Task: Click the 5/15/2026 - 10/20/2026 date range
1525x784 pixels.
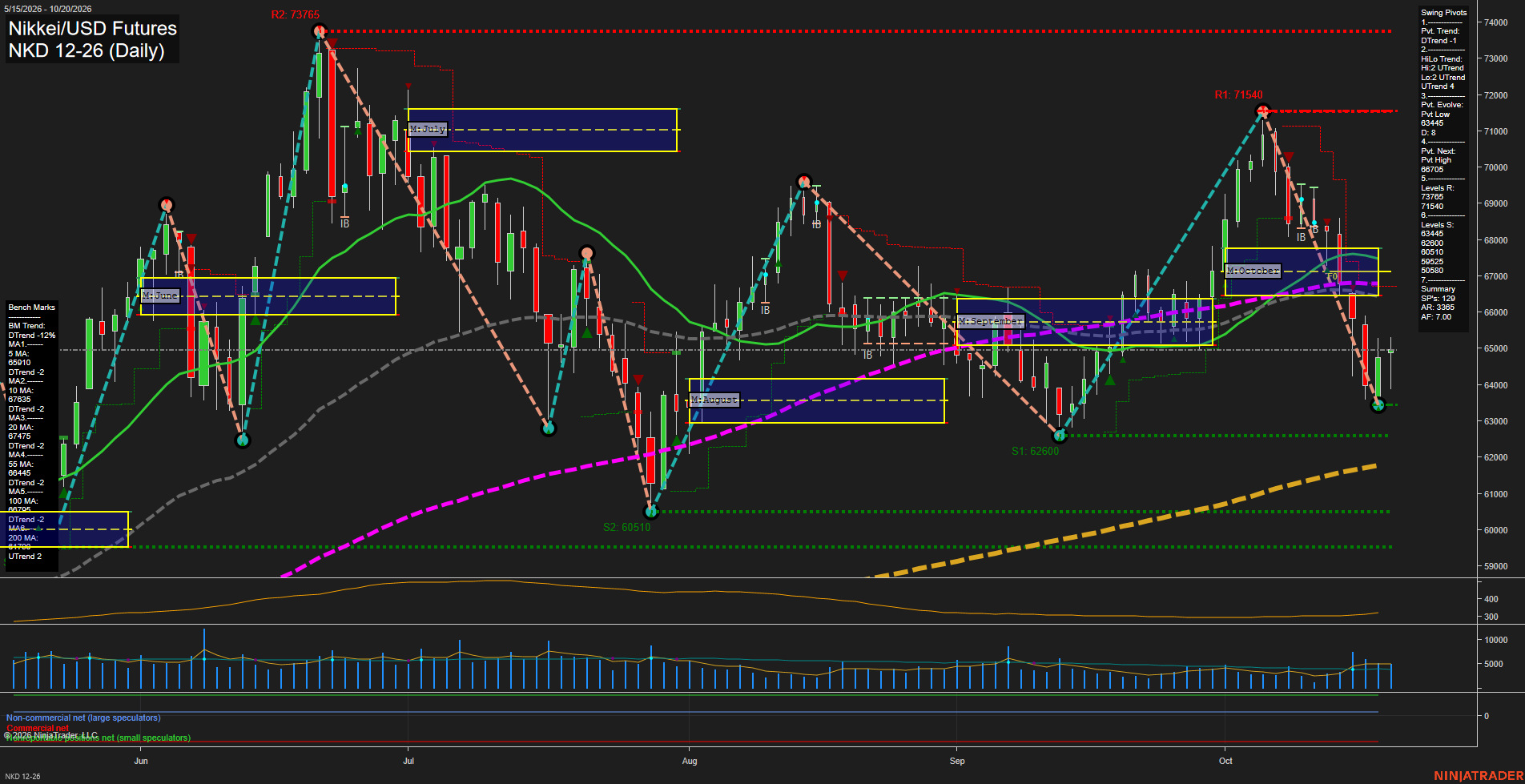Action: pos(48,9)
